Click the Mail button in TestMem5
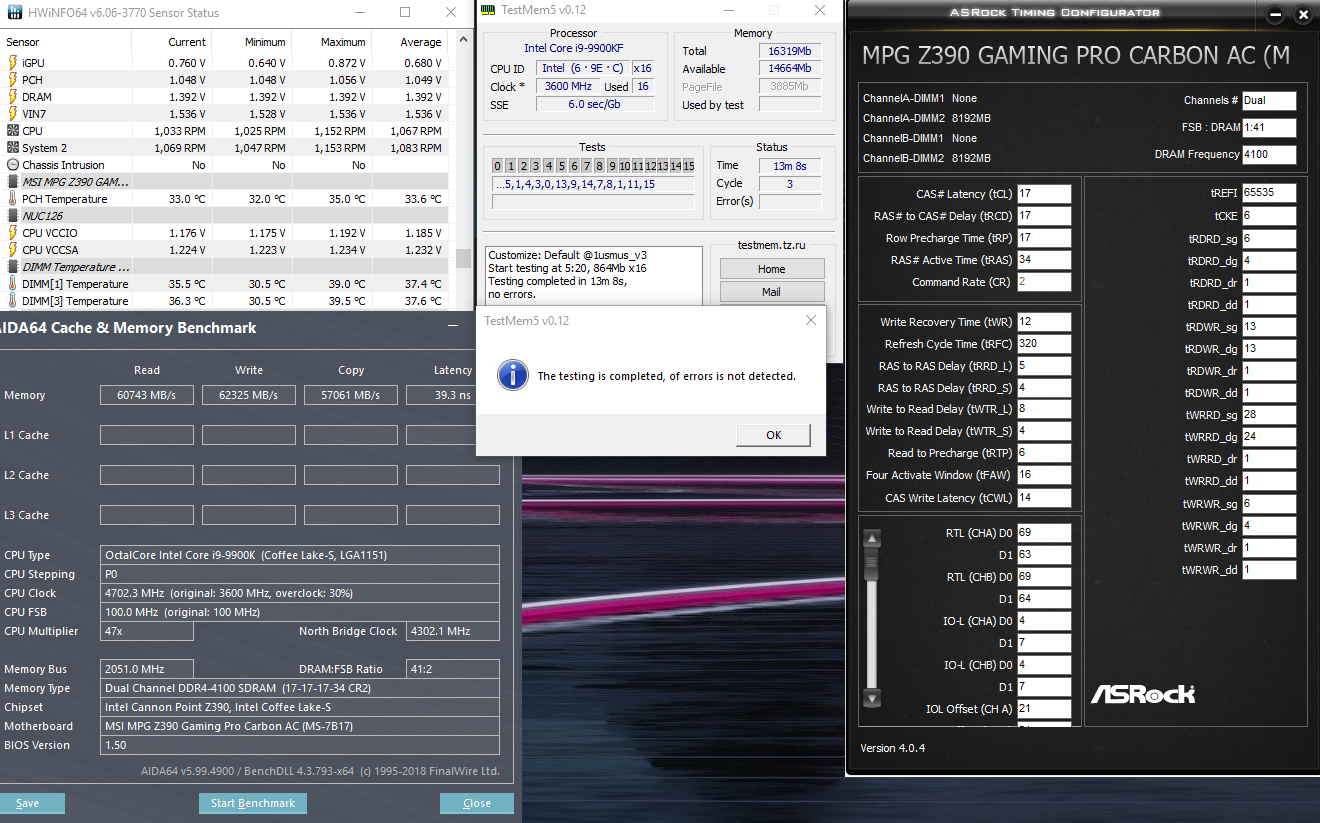The width and height of the screenshot is (1320, 823). click(771, 292)
